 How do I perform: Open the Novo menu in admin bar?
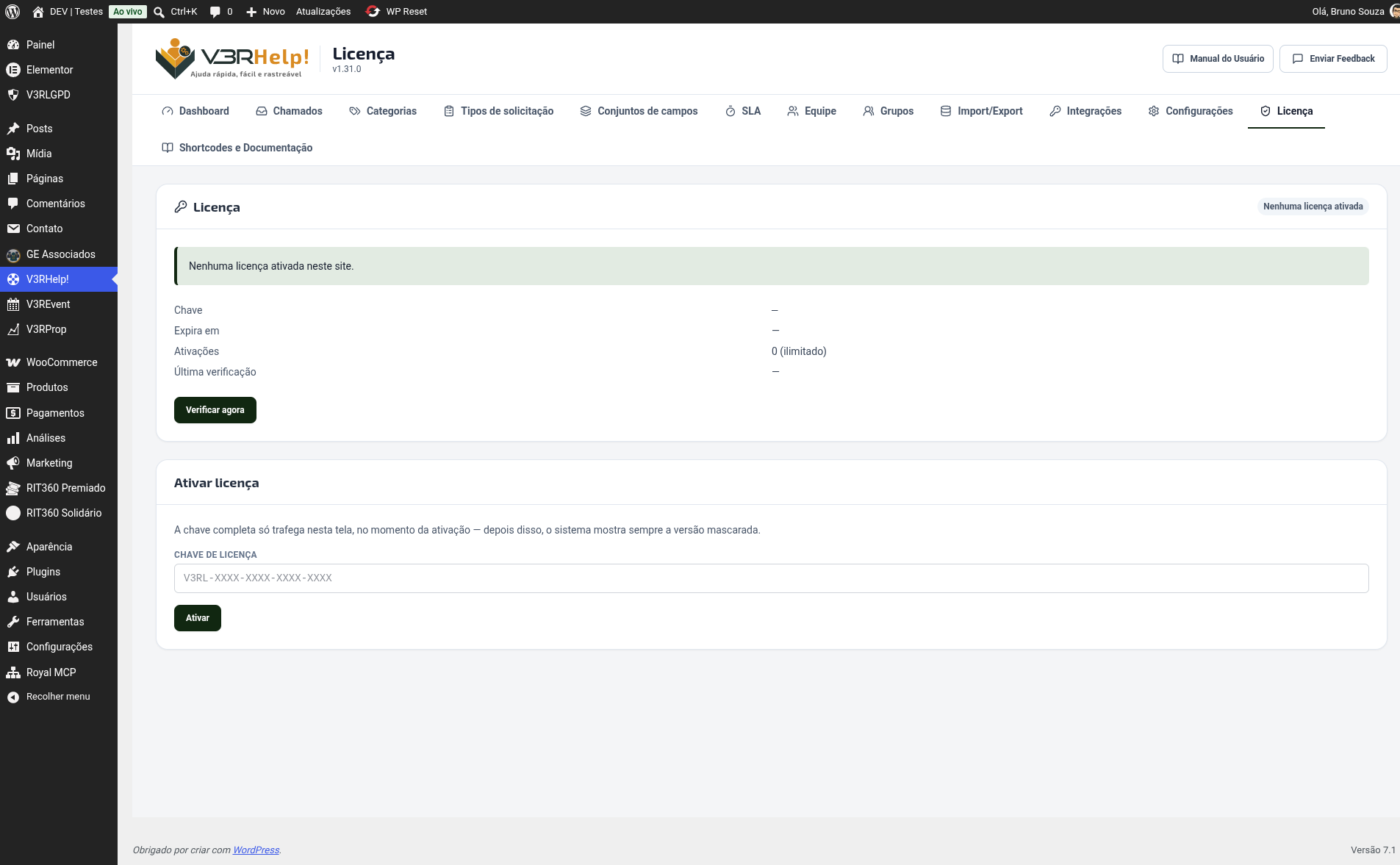[265, 12]
